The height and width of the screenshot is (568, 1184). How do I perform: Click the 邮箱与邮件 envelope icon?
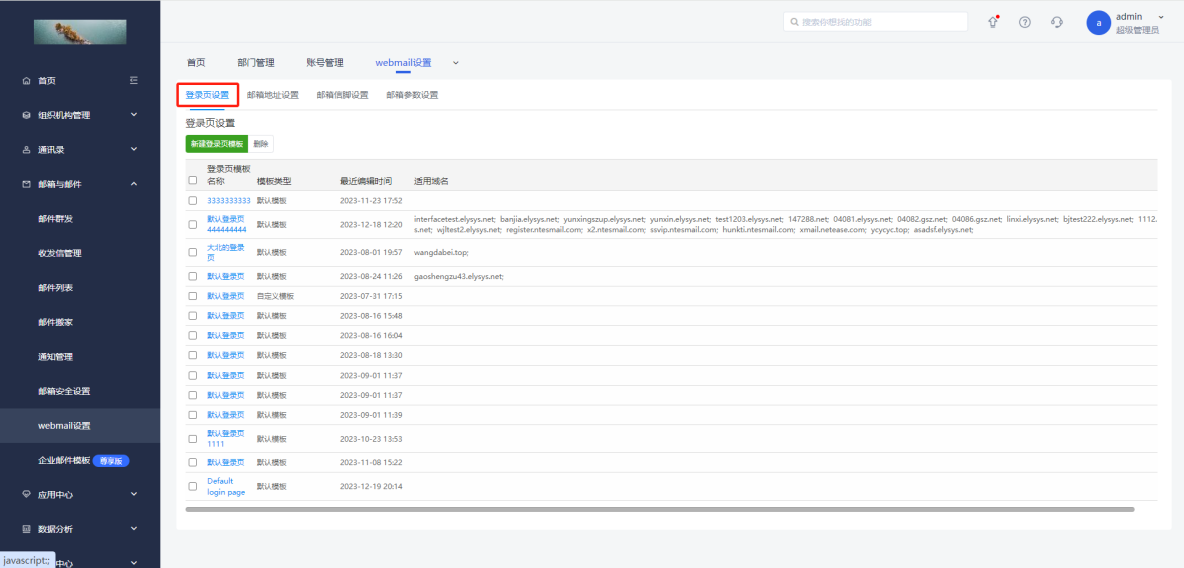27,184
